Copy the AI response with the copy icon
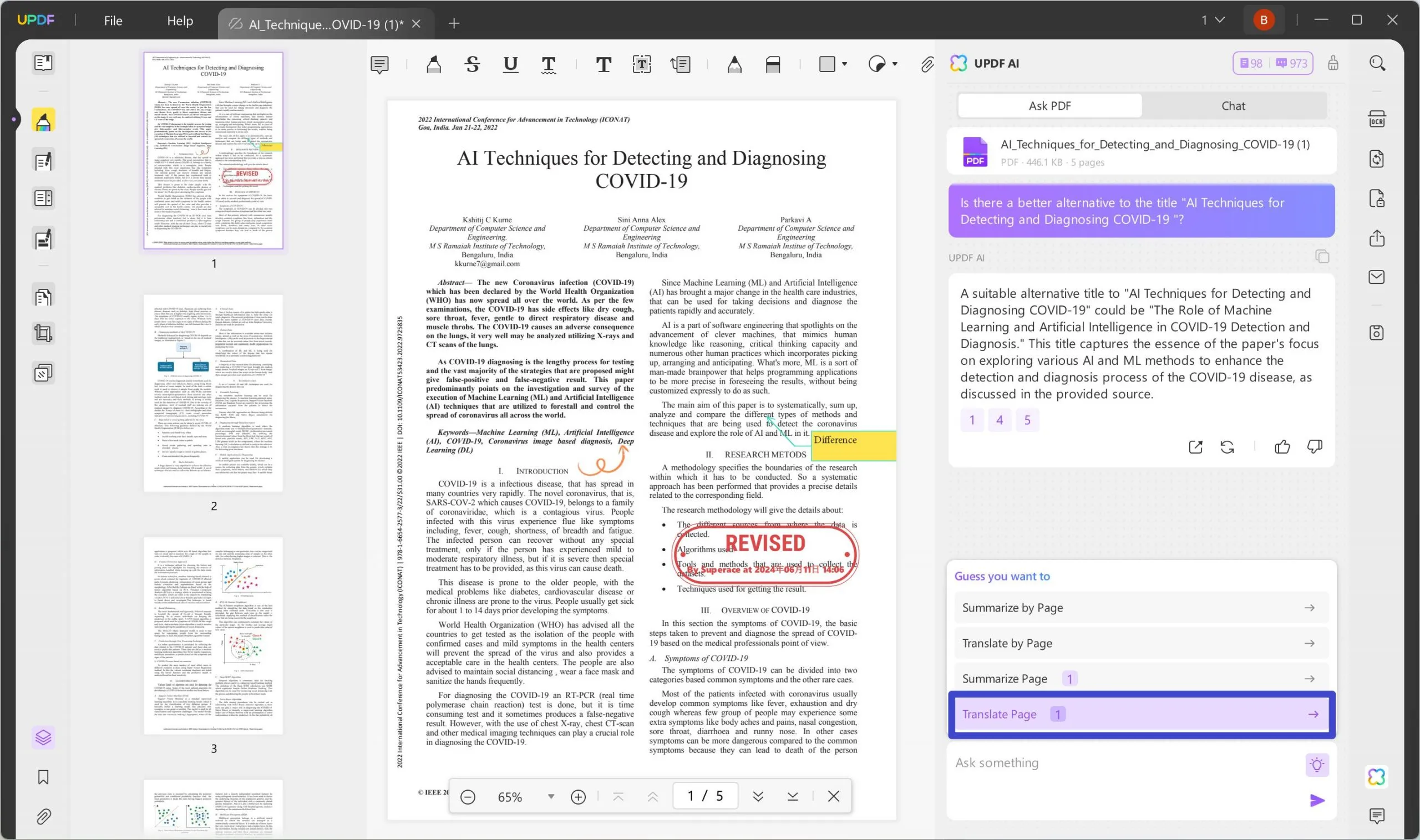The width and height of the screenshot is (1420, 840). (1323, 256)
